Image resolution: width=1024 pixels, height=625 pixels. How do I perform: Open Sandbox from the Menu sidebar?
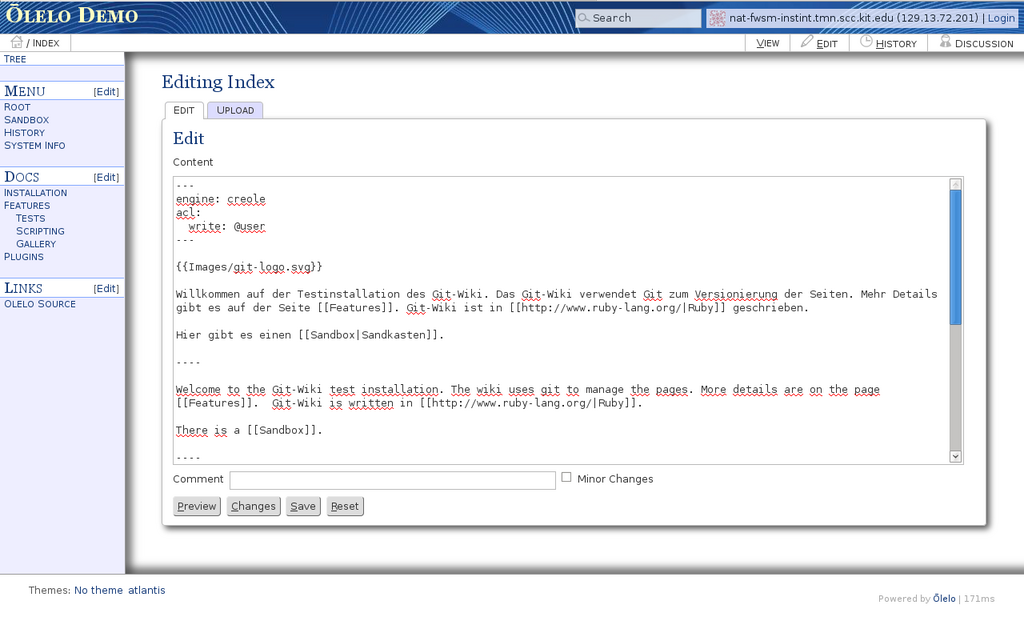coord(26,120)
